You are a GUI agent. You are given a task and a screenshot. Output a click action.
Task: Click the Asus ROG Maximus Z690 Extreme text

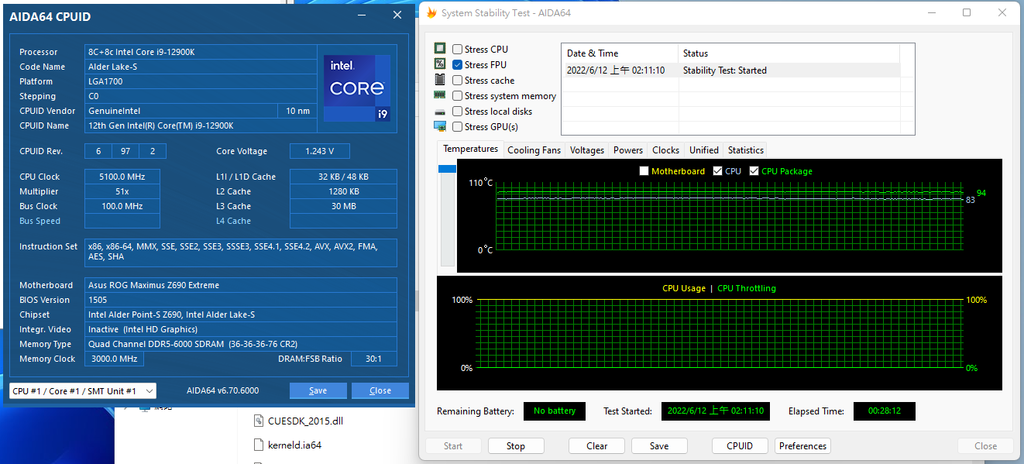tap(153, 285)
